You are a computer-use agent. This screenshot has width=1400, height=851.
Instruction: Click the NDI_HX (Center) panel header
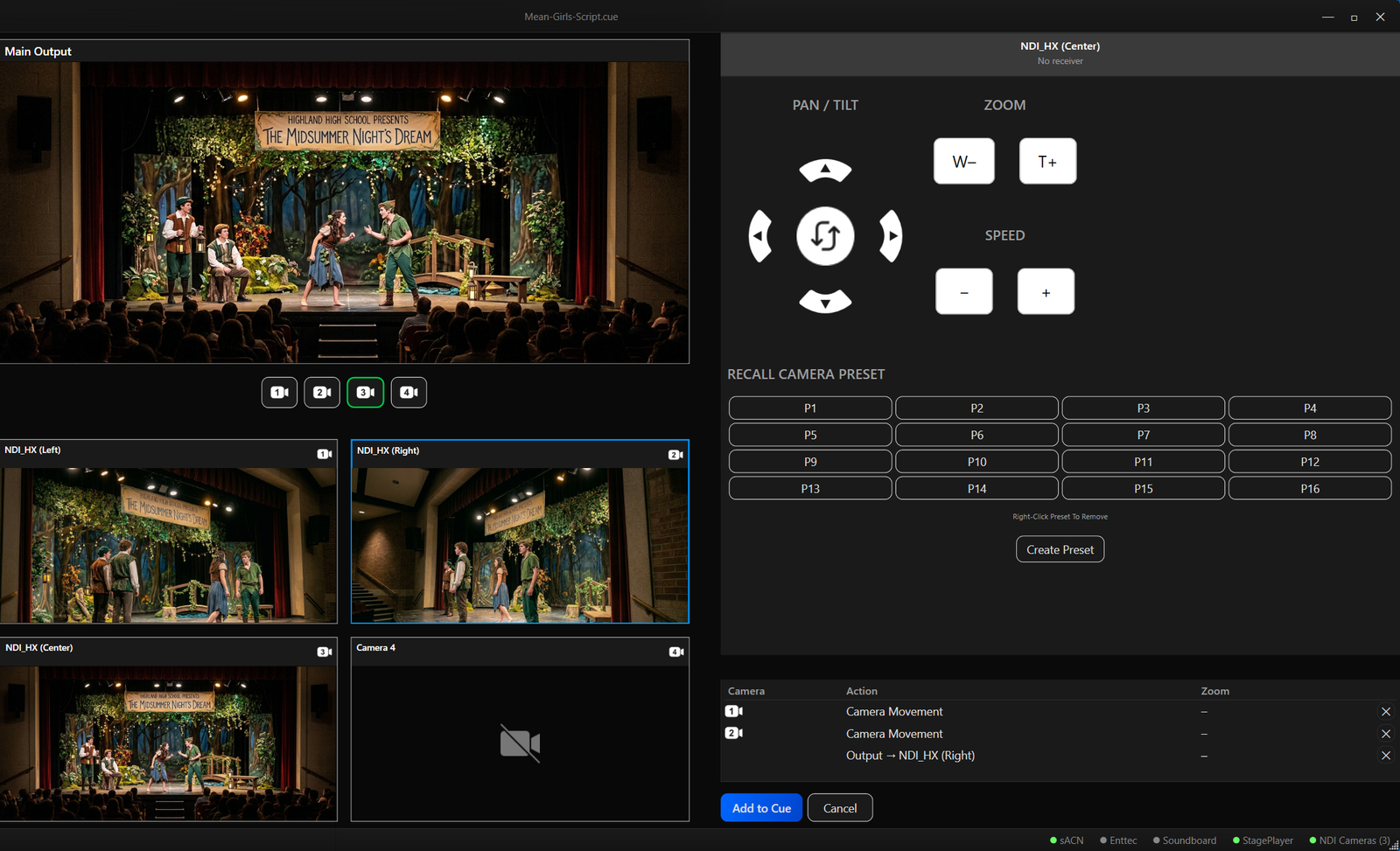tap(1060, 53)
